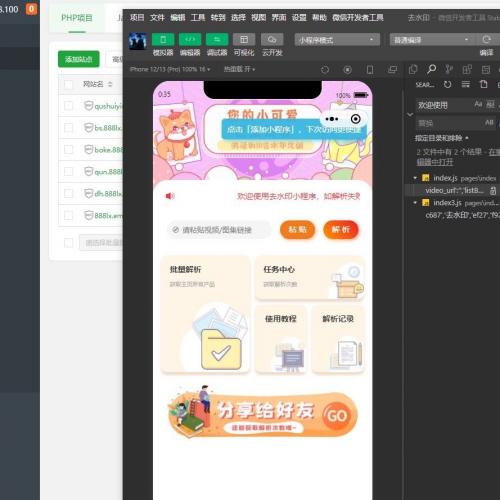Toggle Match Whole Word in search box
The image size is (500, 500).
[490, 104]
